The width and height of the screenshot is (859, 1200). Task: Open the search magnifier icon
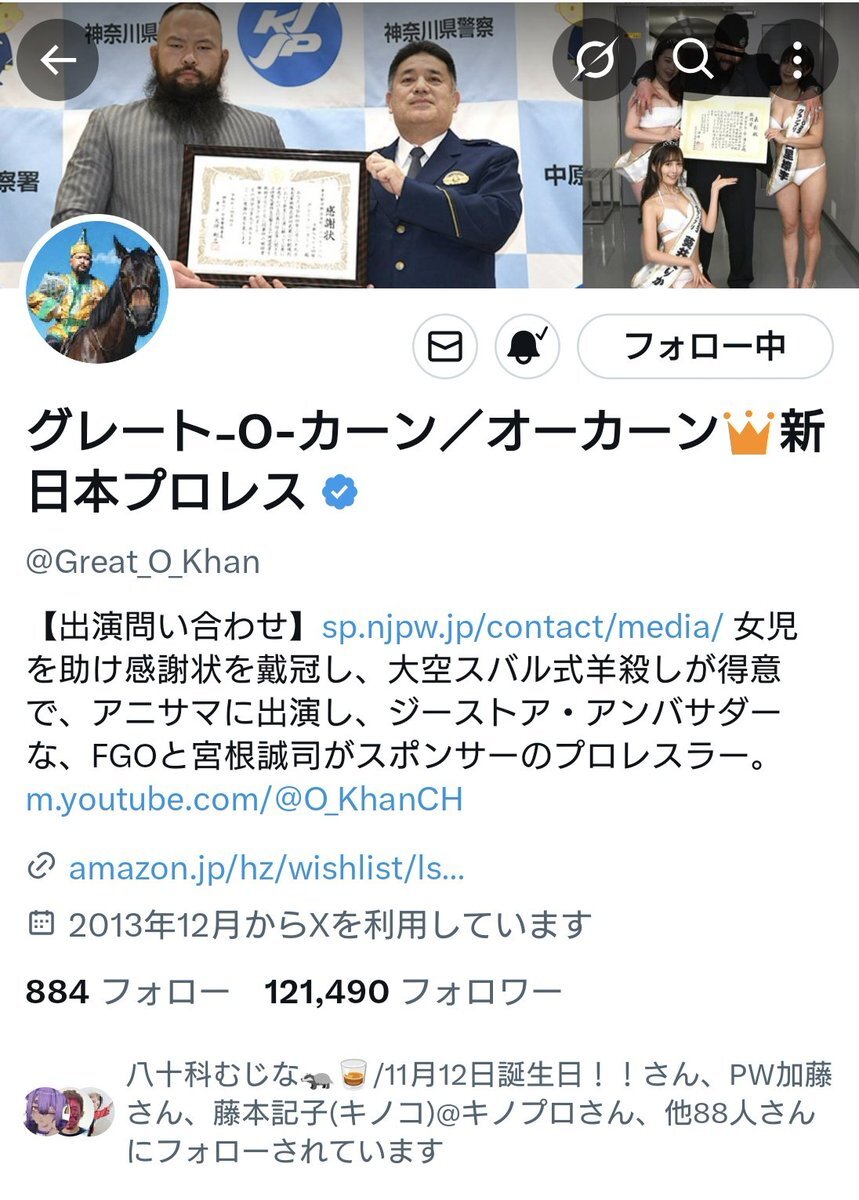(692, 62)
